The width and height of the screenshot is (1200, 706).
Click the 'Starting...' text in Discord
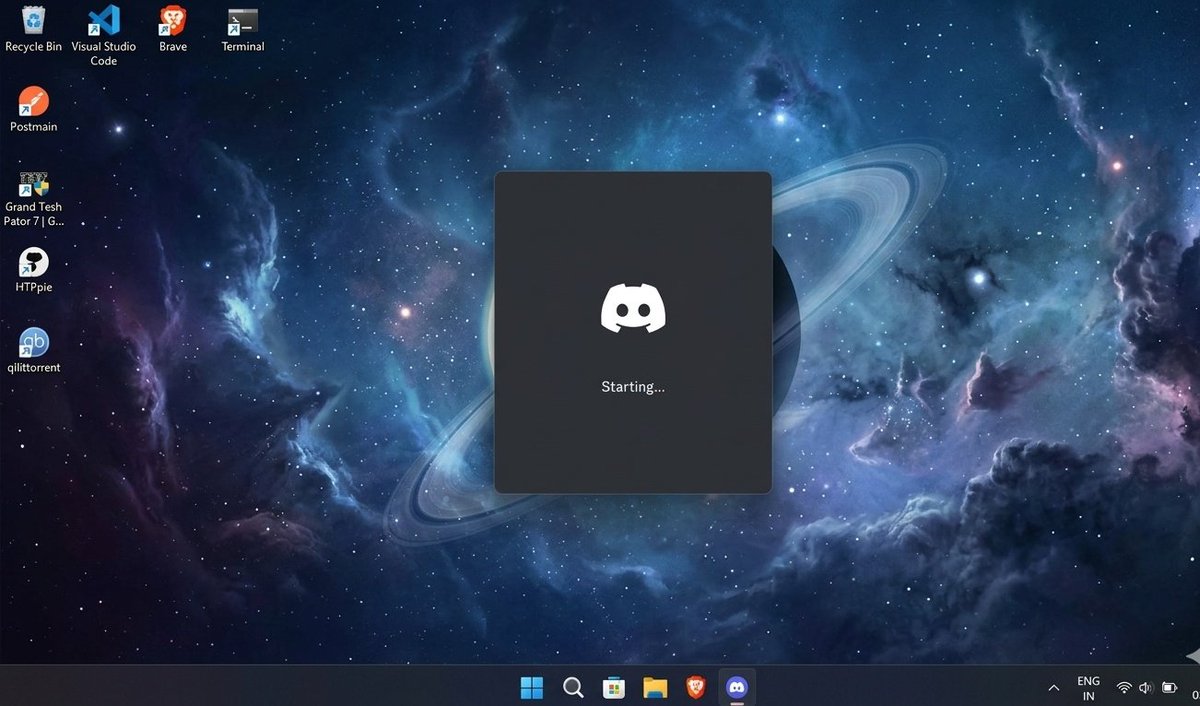click(633, 386)
